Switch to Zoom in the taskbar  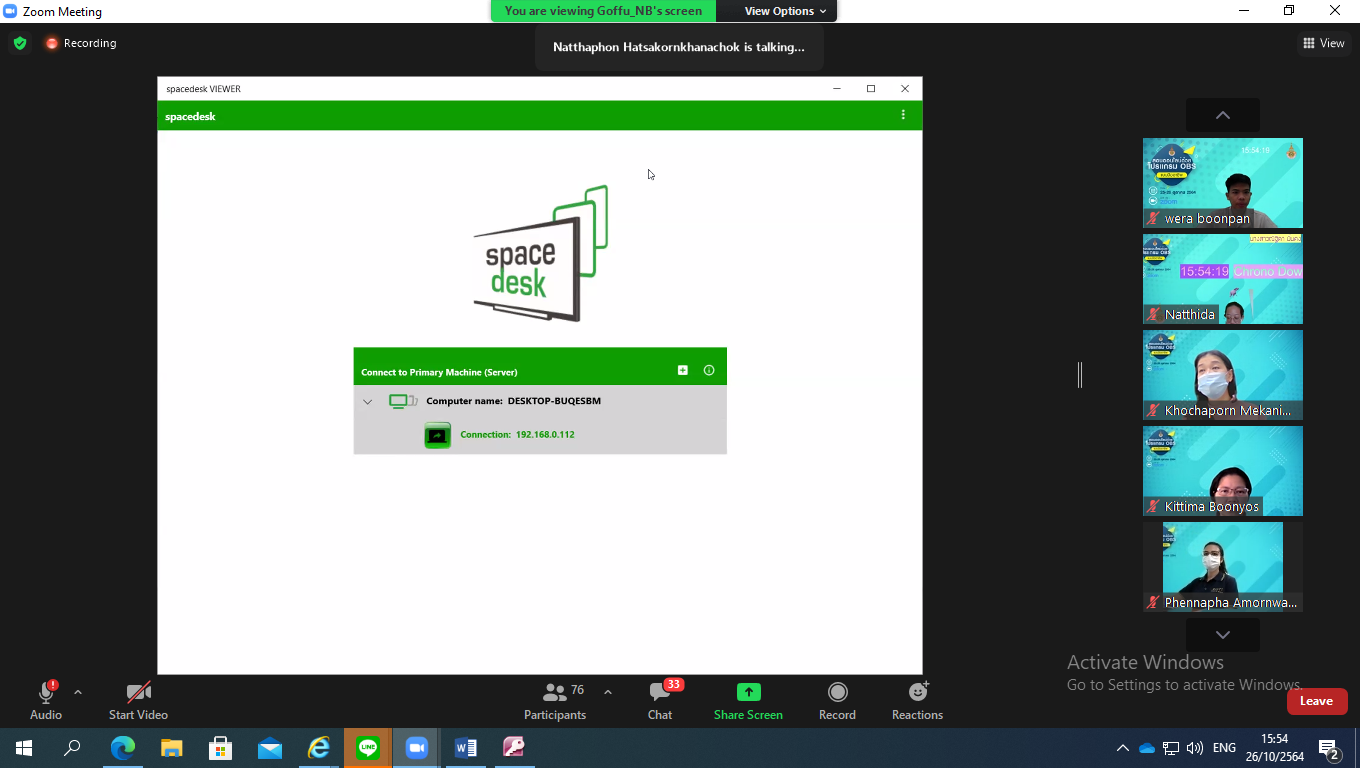(416, 747)
